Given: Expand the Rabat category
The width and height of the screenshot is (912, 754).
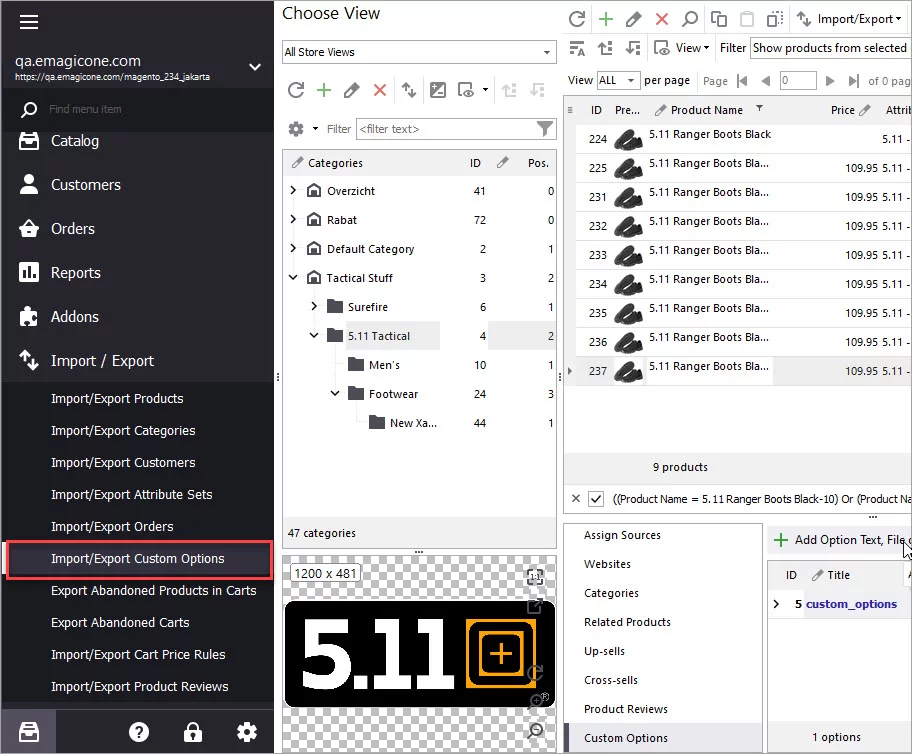Looking at the screenshot, I should 293,219.
